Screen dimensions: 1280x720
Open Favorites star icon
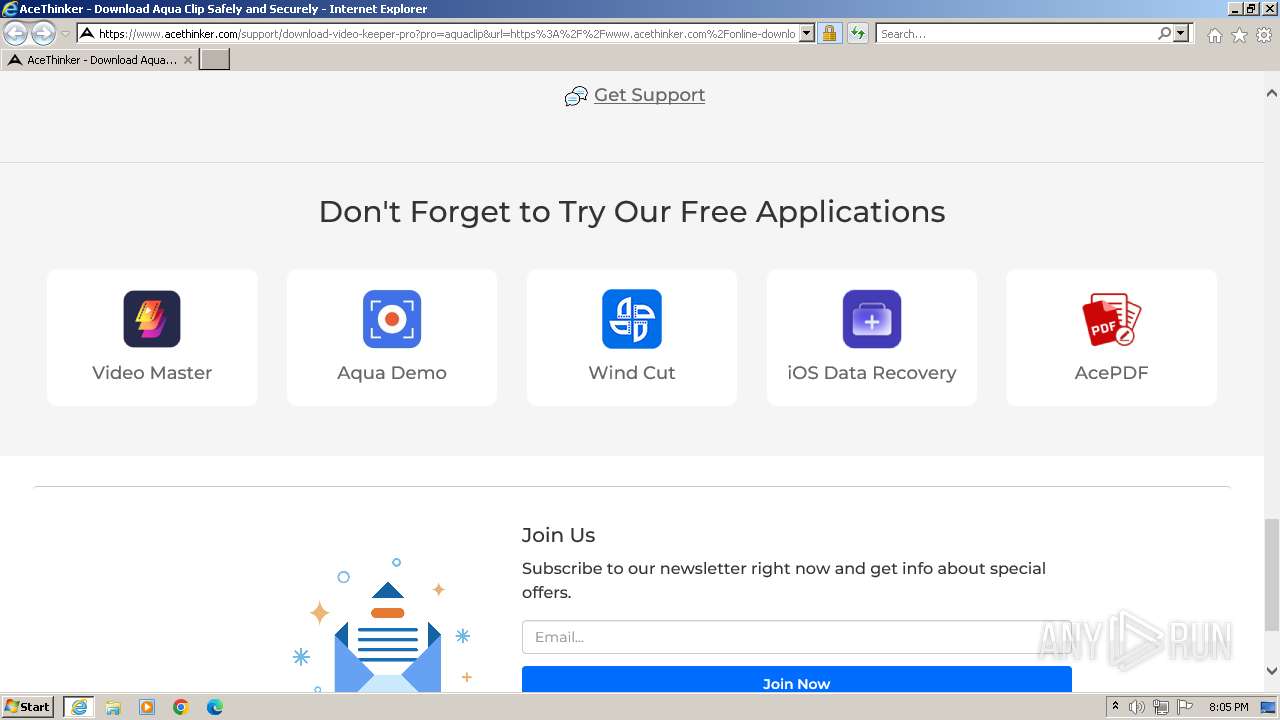click(1239, 35)
